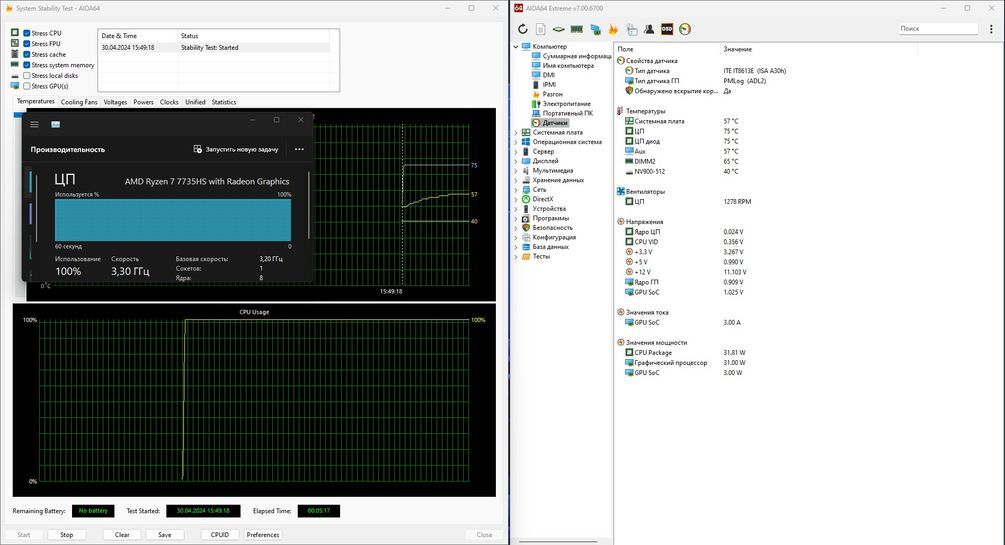Screen dimensions: 1005x545
Task: Expand the Операционная система node
Action: [x=516, y=142]
